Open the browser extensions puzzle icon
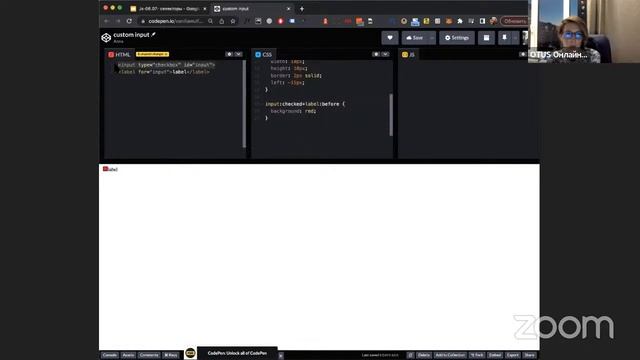This screenshot has height=360, width=640. pyautogui.click(x=460, y=21)
